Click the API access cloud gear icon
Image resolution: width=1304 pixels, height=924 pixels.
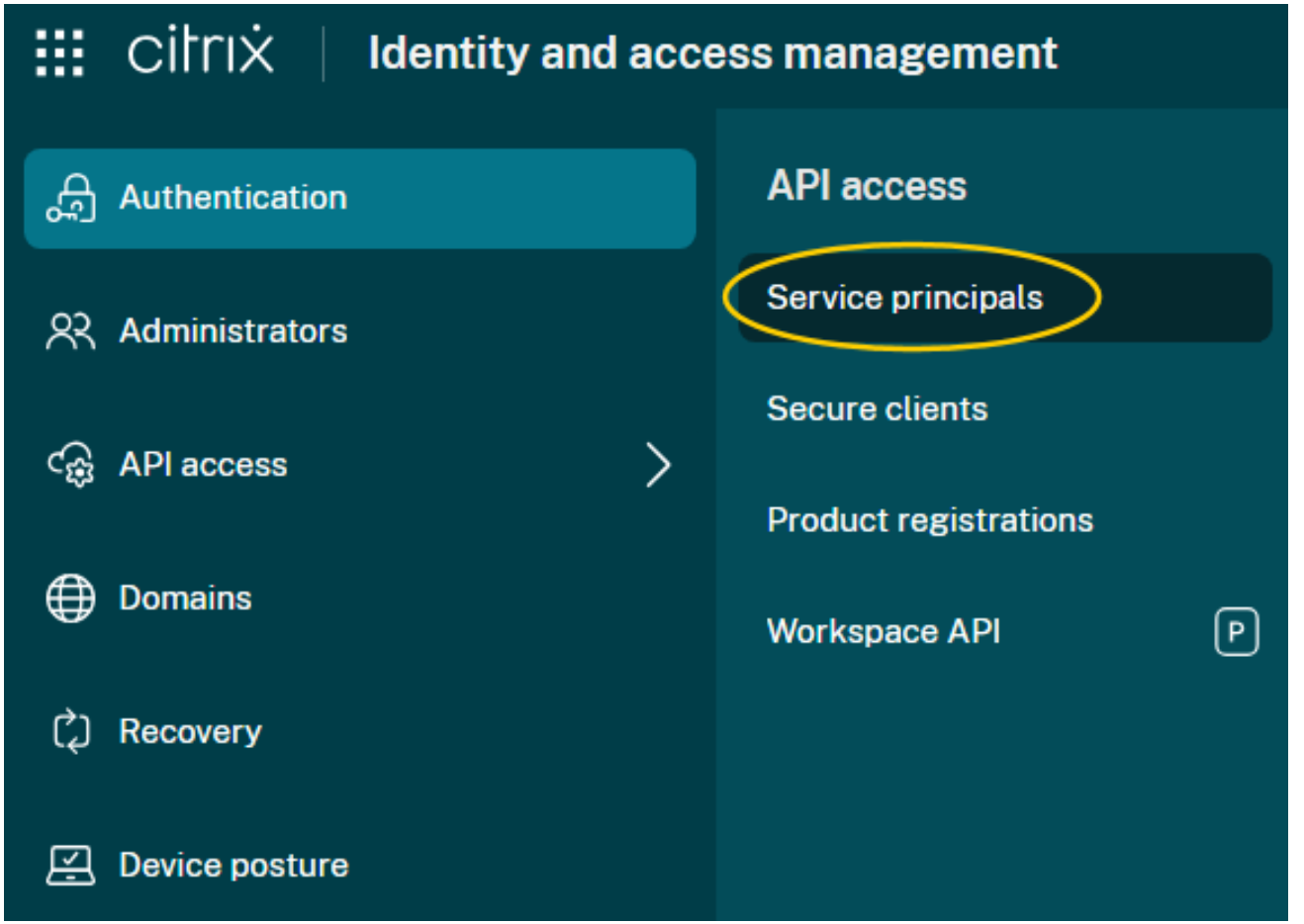pyautogui.click(x=70, y=465)
